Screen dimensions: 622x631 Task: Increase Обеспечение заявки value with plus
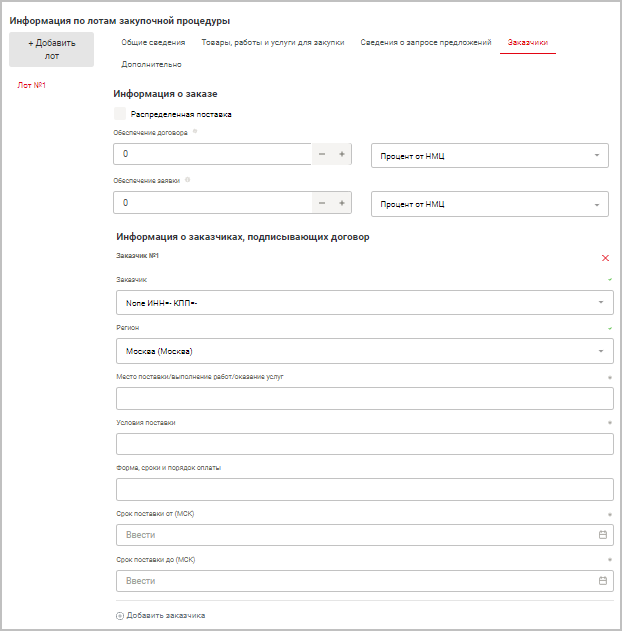[342, 203]
